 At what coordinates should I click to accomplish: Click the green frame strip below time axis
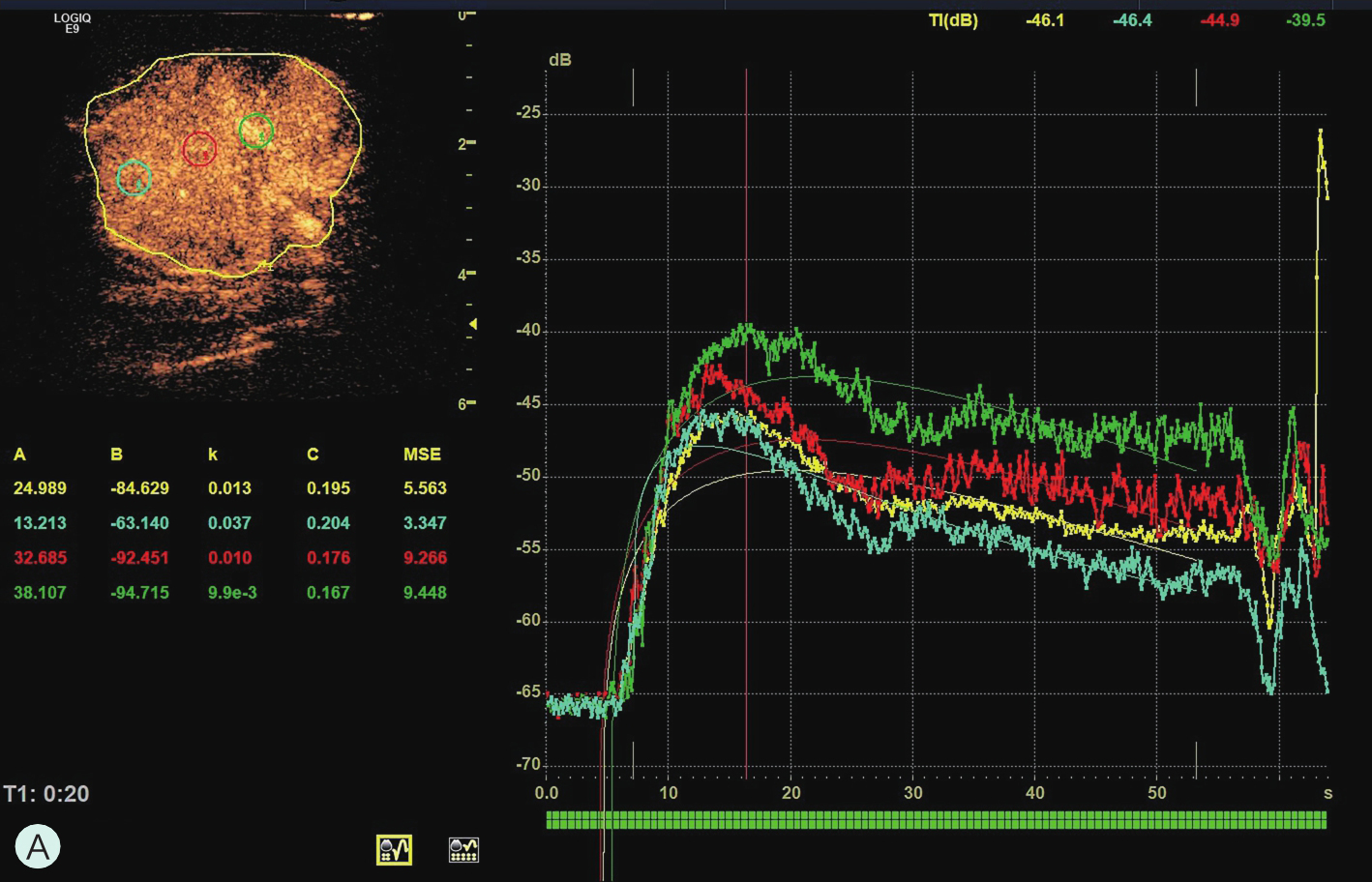point(936,820)
